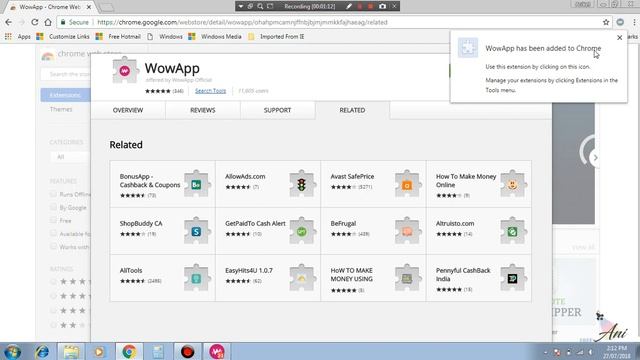
Task: Click the red screen recorder taskbar icon
Action: pos(187,351)
